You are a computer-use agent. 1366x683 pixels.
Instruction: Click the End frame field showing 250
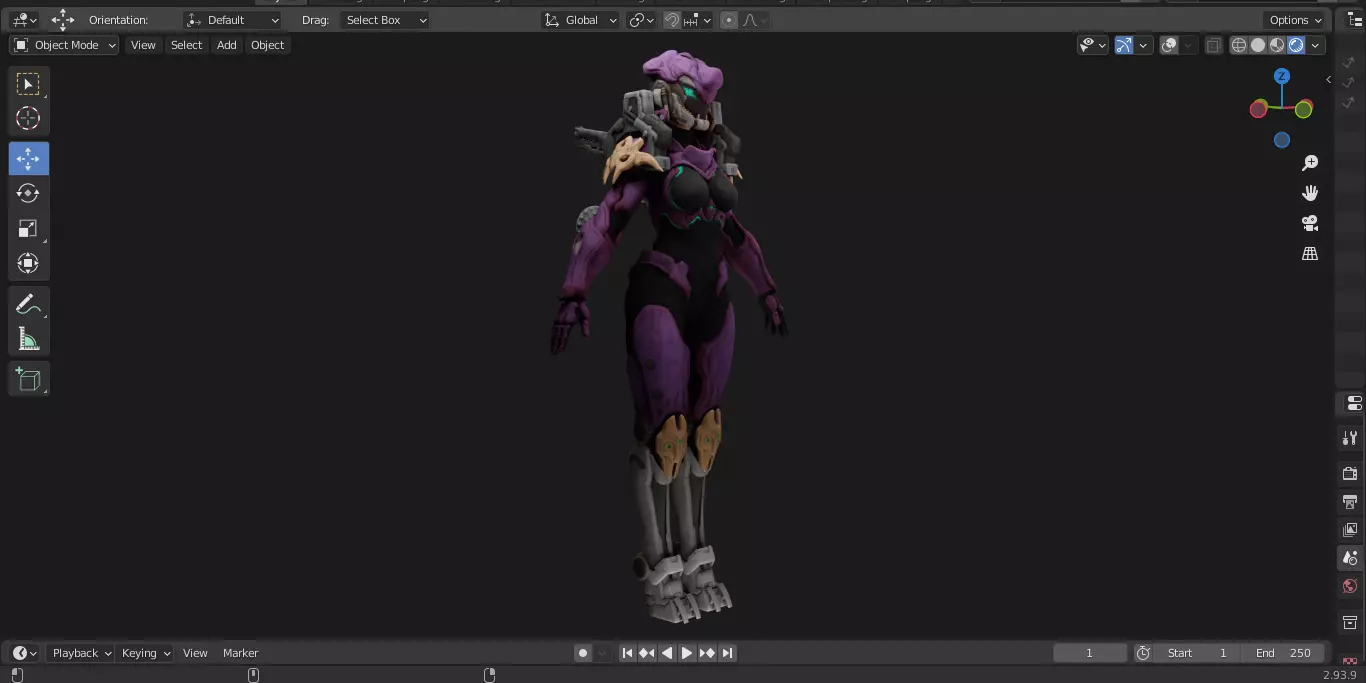click(x=1283, y=653)
